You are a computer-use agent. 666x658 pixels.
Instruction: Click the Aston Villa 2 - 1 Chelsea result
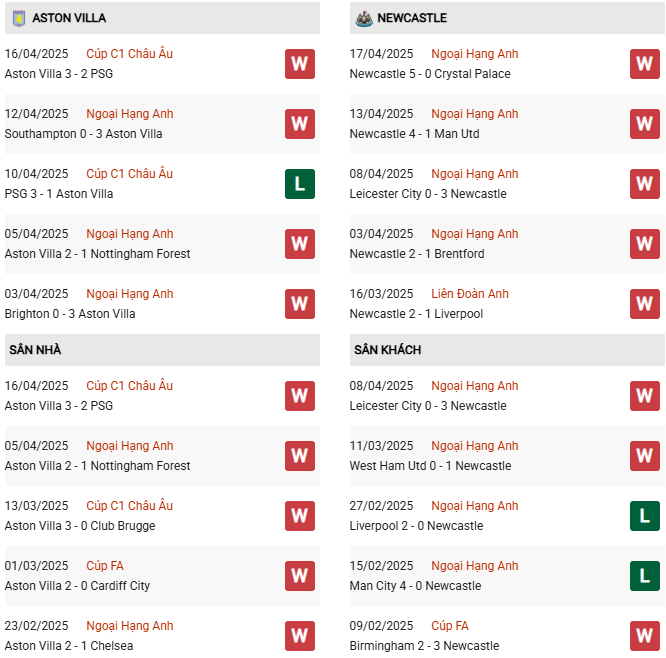[x=69, y=646]
